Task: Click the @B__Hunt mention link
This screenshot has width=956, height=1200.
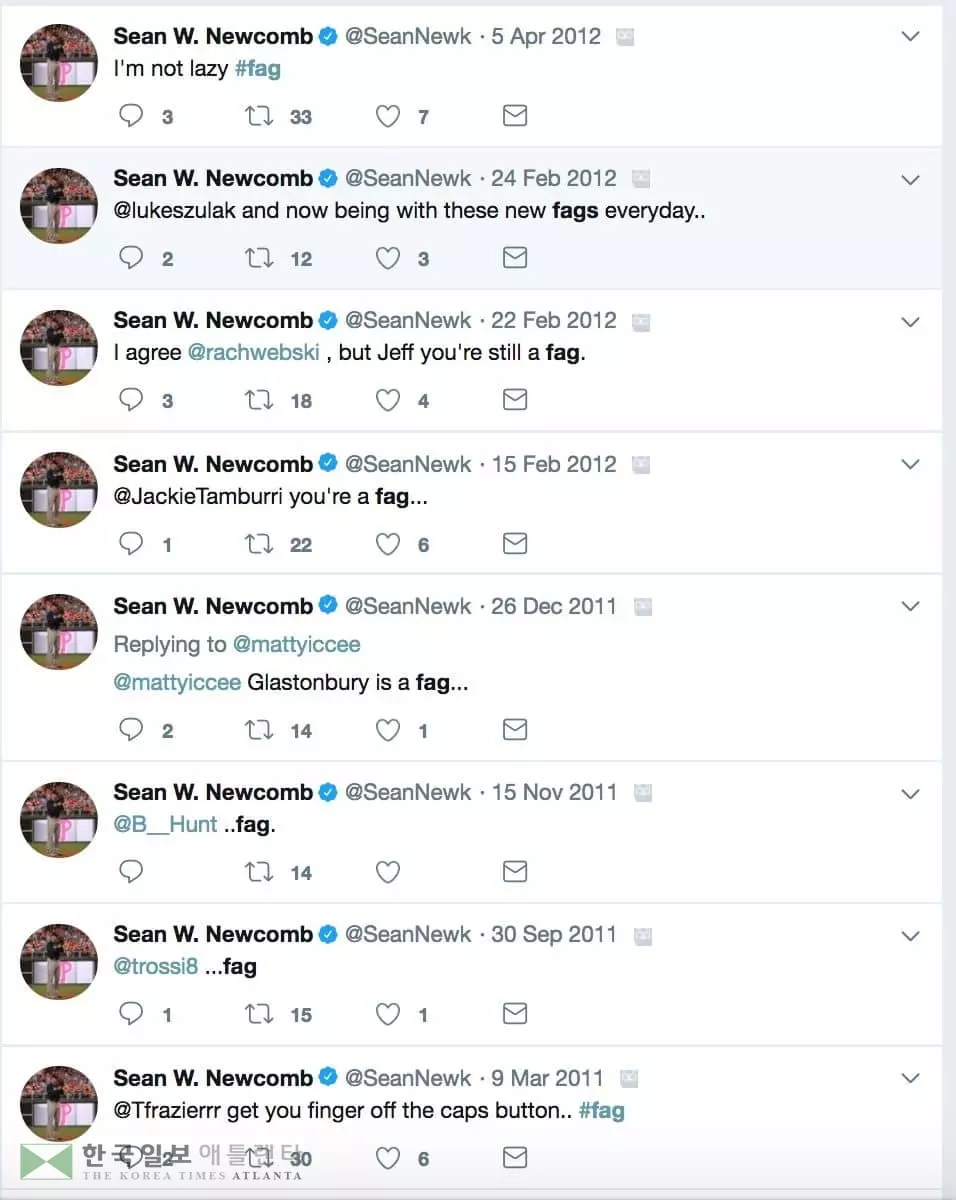Action: (165, 825)
